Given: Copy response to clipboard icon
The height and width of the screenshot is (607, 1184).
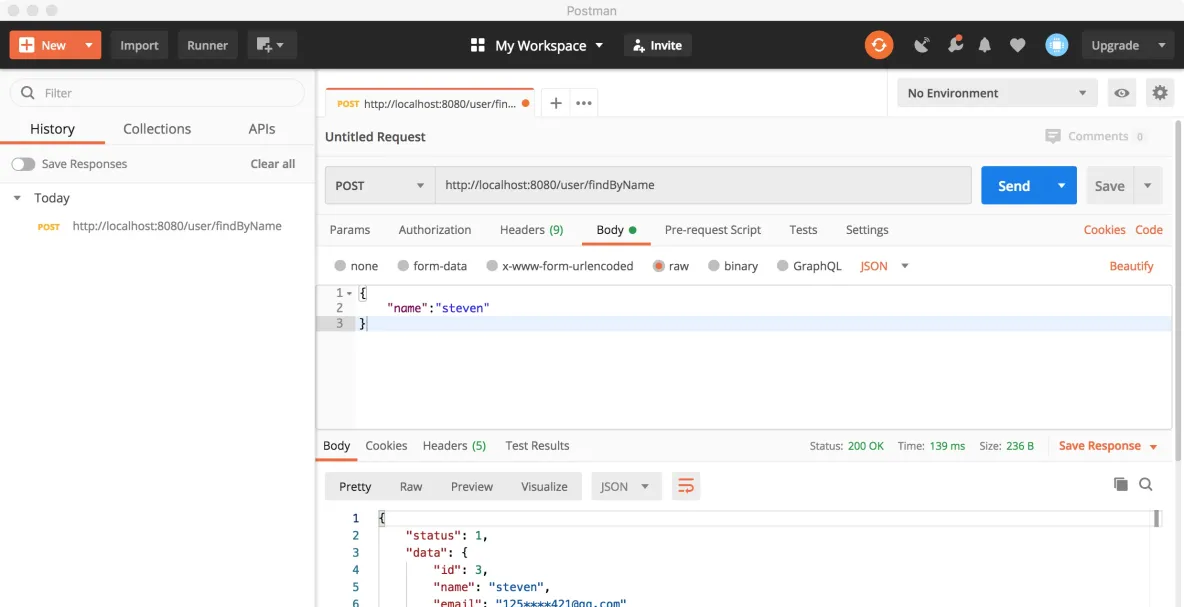Looking at the screenshot, I should (x=1121, y=484).
